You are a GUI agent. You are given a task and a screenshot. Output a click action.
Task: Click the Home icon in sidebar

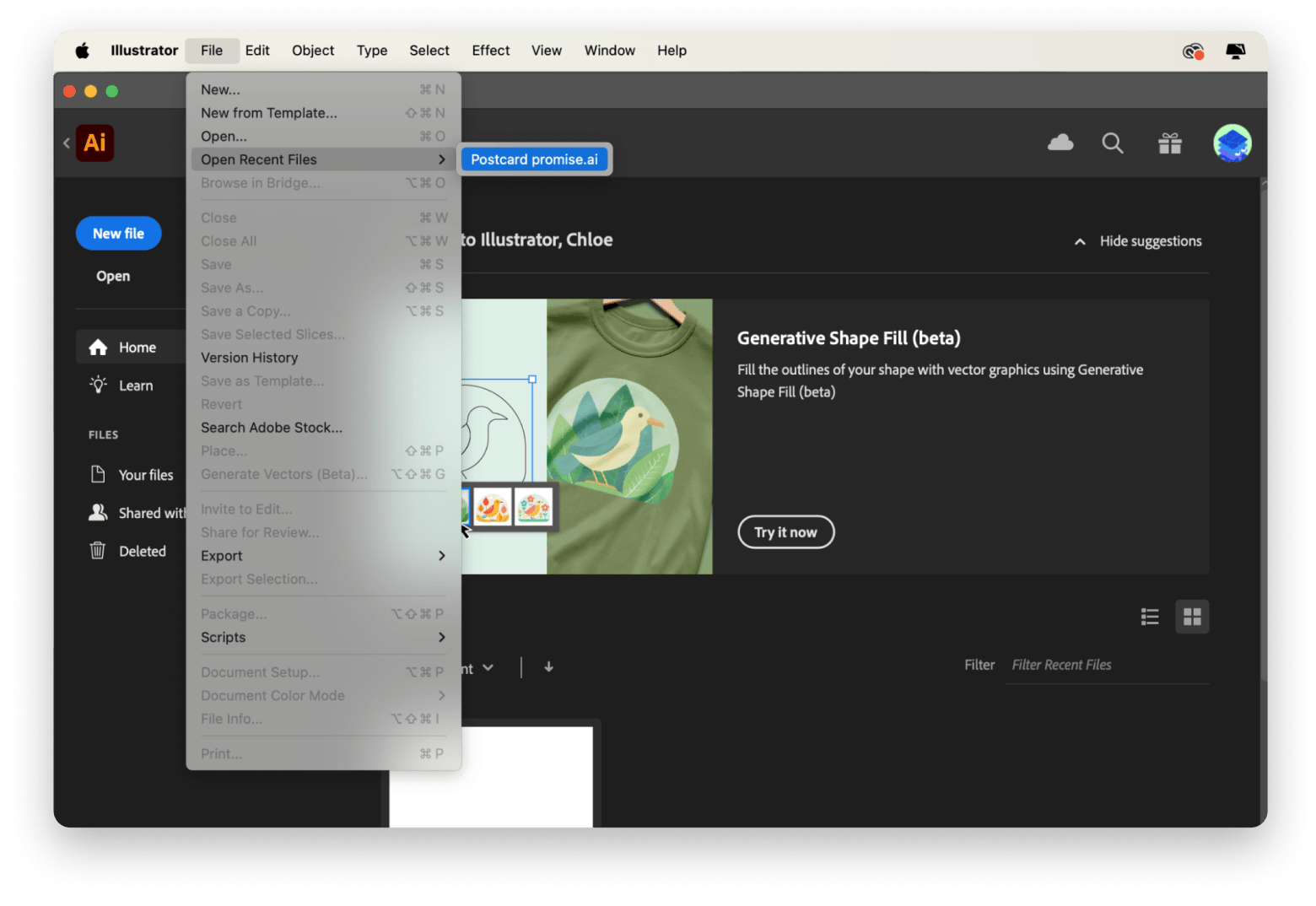98,347
